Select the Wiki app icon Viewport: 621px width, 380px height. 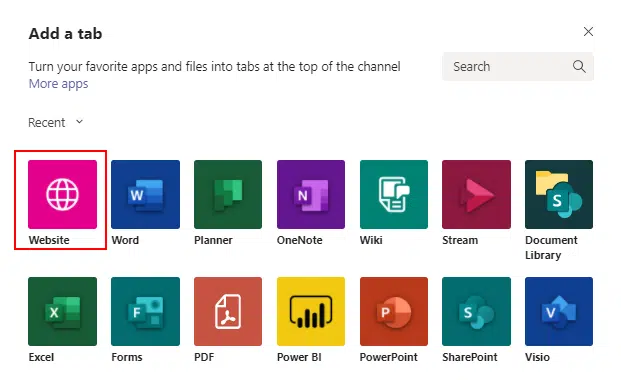point(394,194)
